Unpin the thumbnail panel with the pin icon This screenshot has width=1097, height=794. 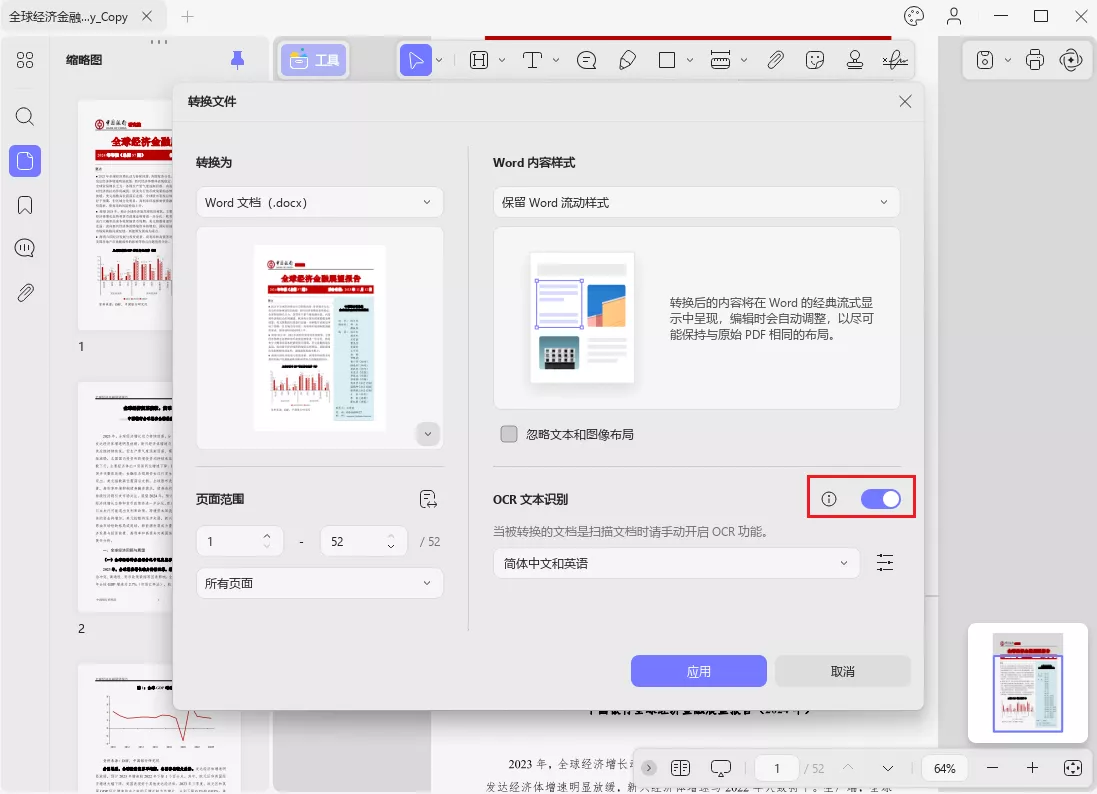(x=237, y=60)
